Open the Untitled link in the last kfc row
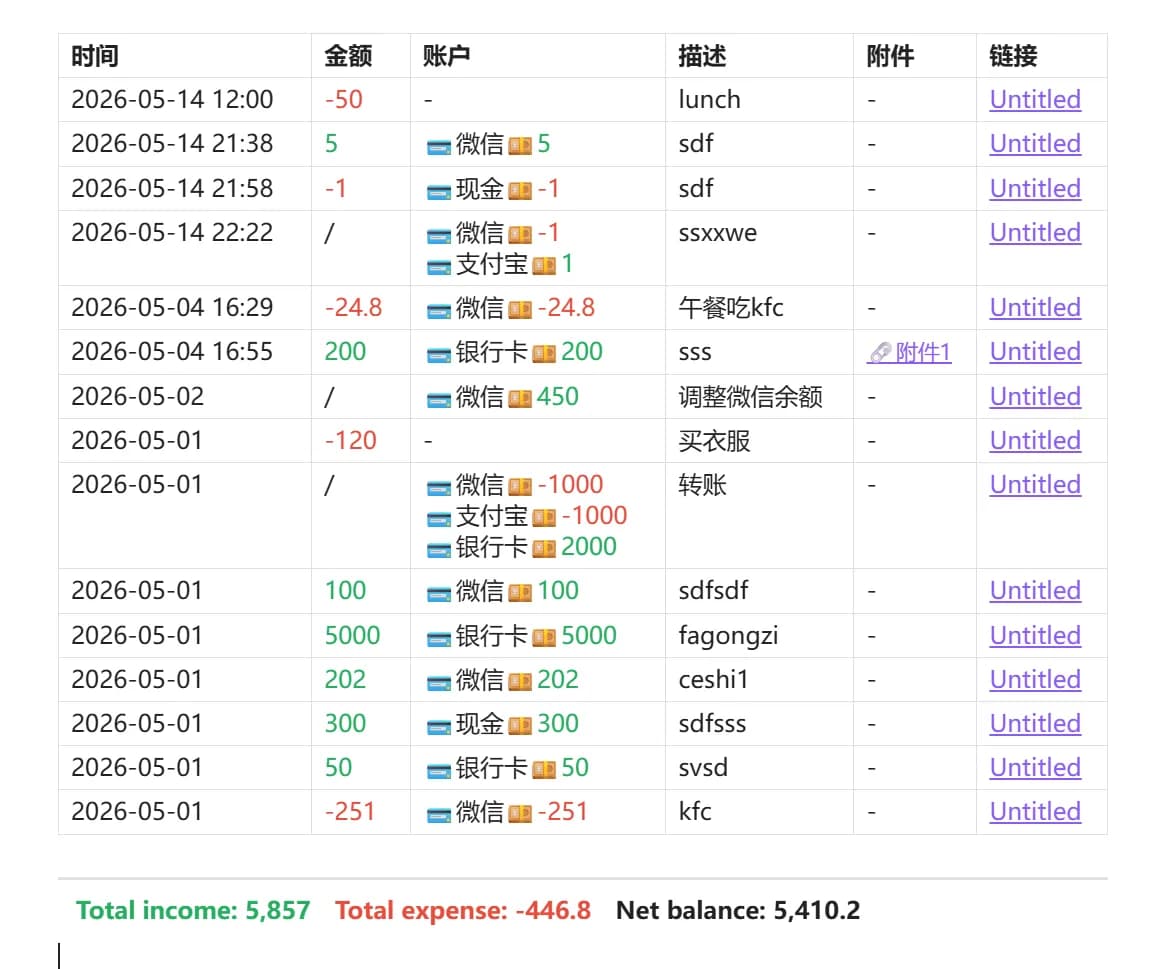Image resolution: width=1176 pixels, height=969 pixels. [1035, 812]
